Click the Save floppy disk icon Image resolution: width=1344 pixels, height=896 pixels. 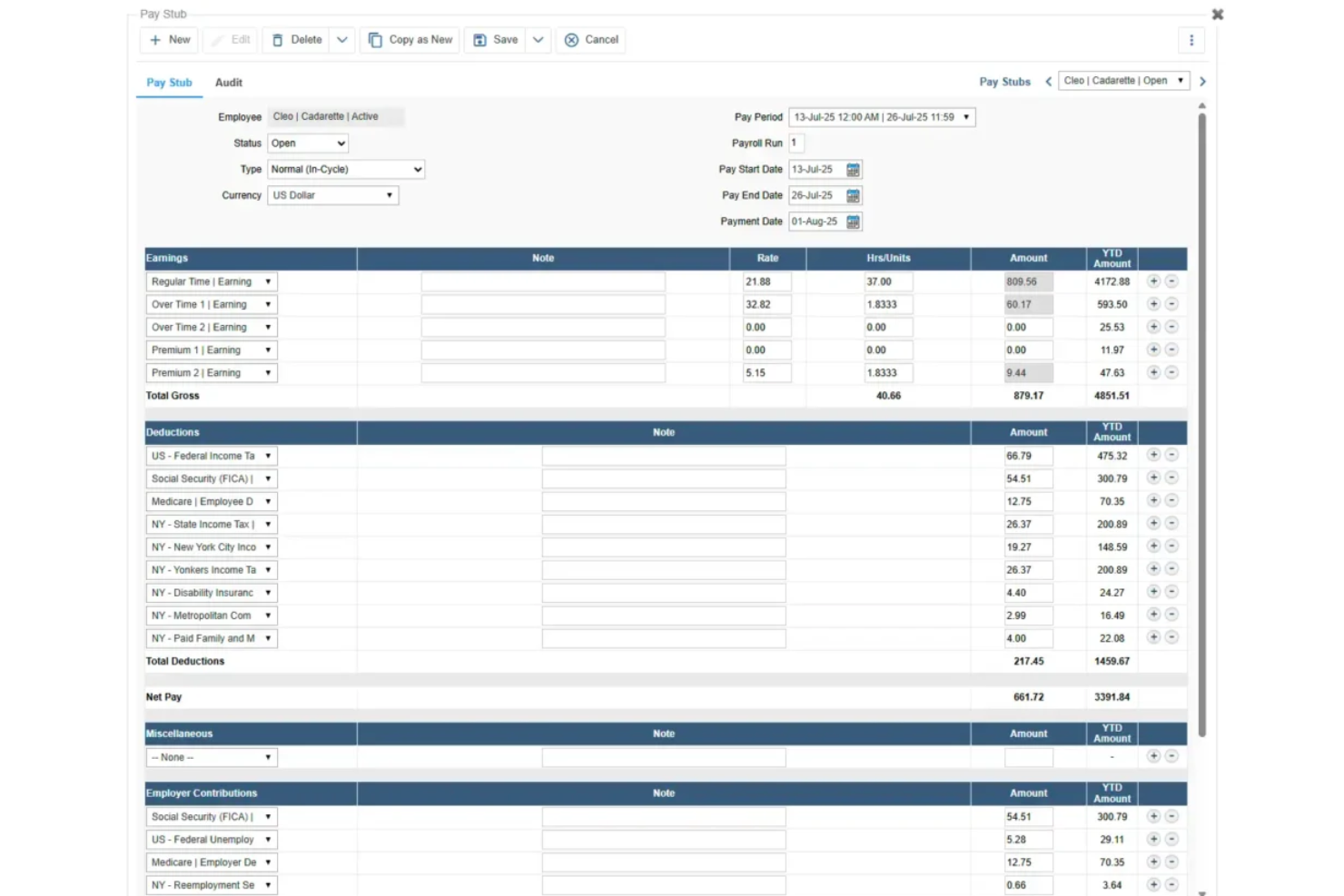[479, 40]
